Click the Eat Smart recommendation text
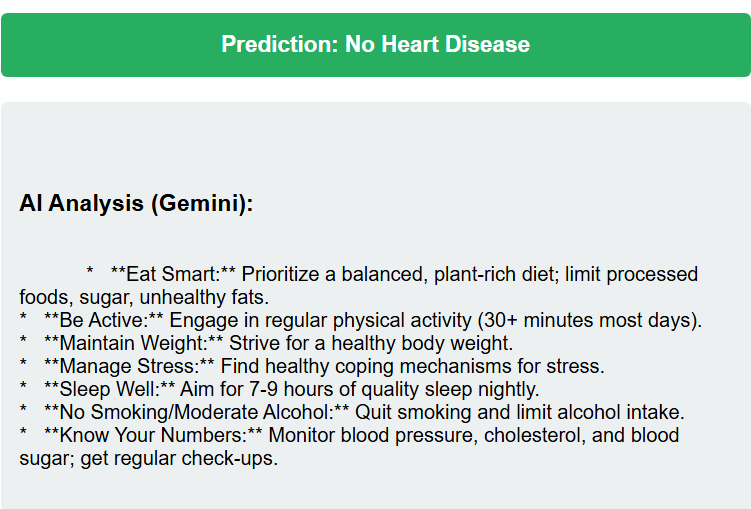The width and height of the screenshot is (751, 509). pyautogui.click(x=358, y=285)
